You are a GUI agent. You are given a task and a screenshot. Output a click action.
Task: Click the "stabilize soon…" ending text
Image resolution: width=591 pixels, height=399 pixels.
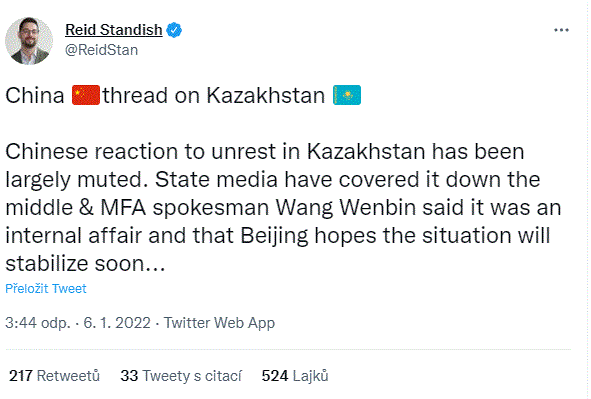click(x=85, y=263)
